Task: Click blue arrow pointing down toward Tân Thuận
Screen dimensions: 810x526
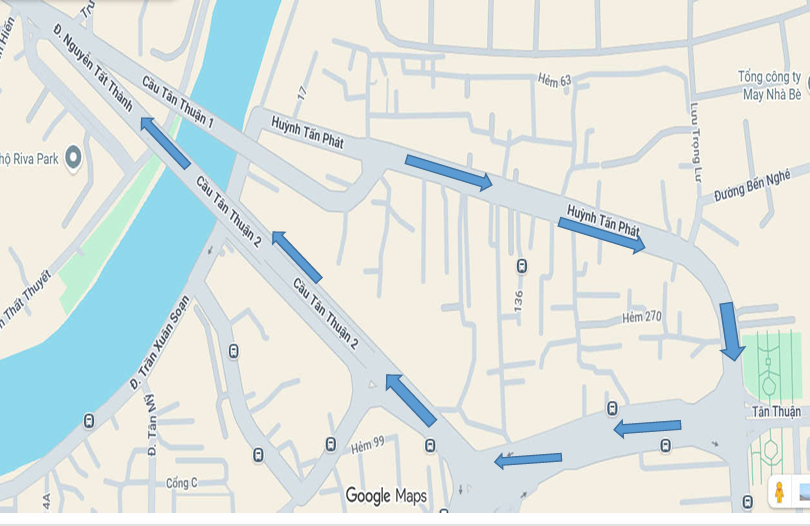Action: (730, 331)
